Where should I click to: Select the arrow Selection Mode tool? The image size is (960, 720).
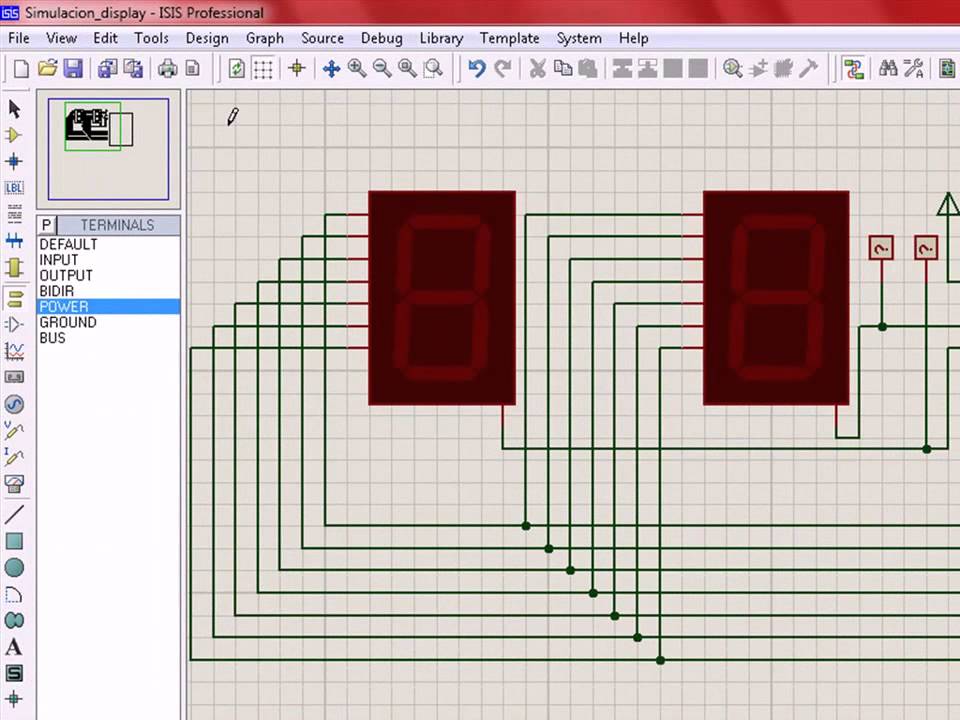click(14, 110)
